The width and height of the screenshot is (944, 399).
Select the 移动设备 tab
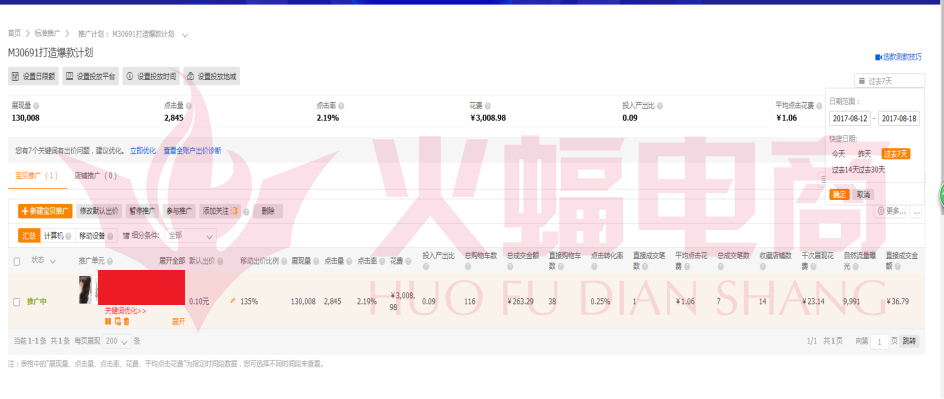[x=96, y=236]
